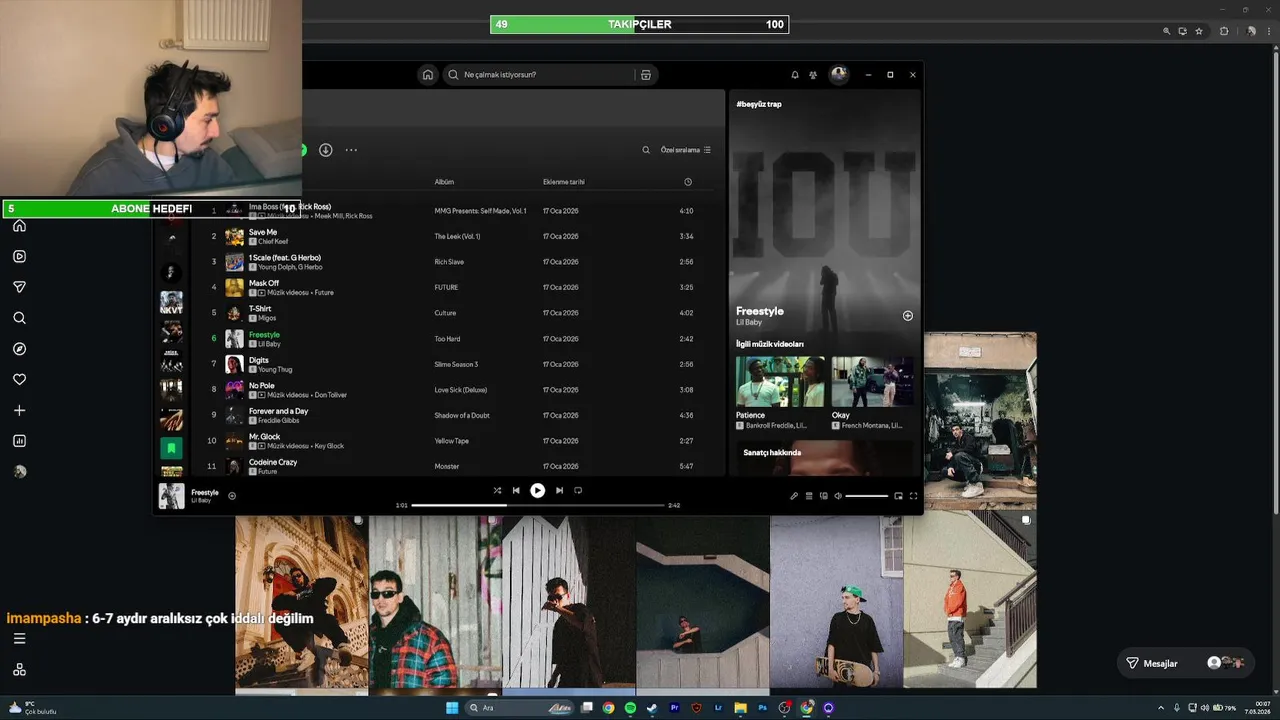1280x720 pixels.
Task: Open the #beşyüz trap header link
Action: (759, 104)
